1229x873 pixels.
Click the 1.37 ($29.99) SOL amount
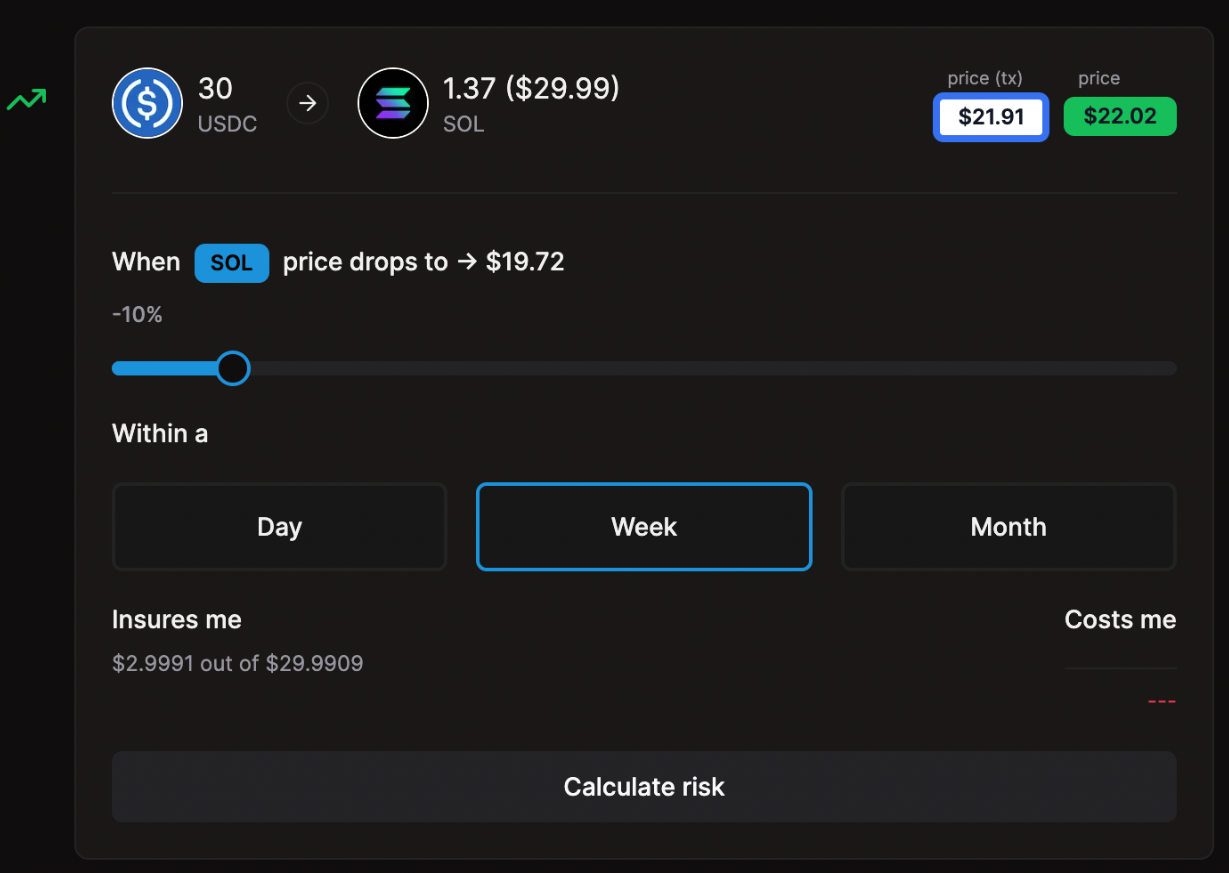pyautogui.click(x=531, y=89)
